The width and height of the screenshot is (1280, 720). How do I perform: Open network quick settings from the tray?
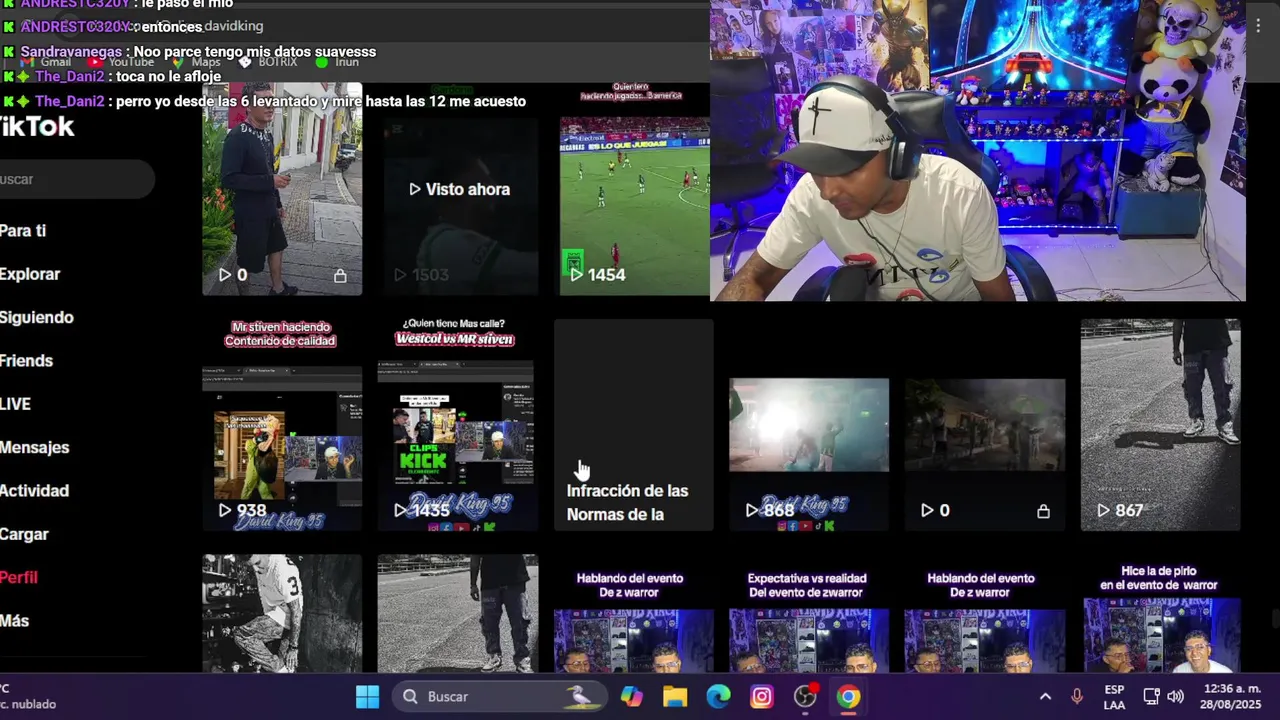[x=1151, y=696]
